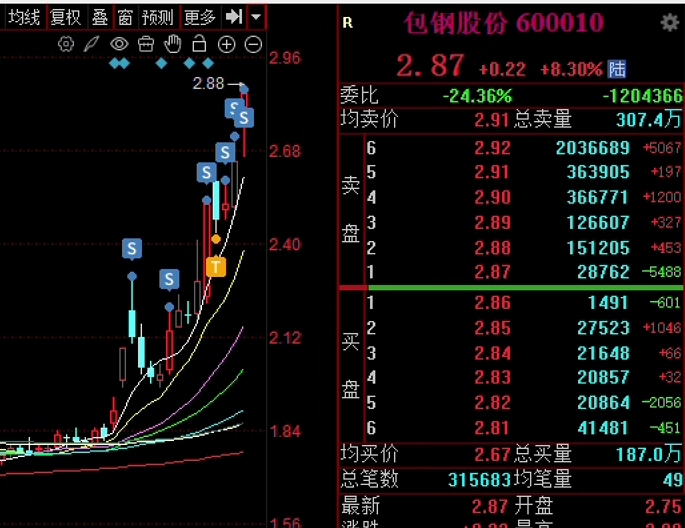685x528 pixels.
Task: Open the 复权 adjustment menu
Action: (x=66, y=17)
